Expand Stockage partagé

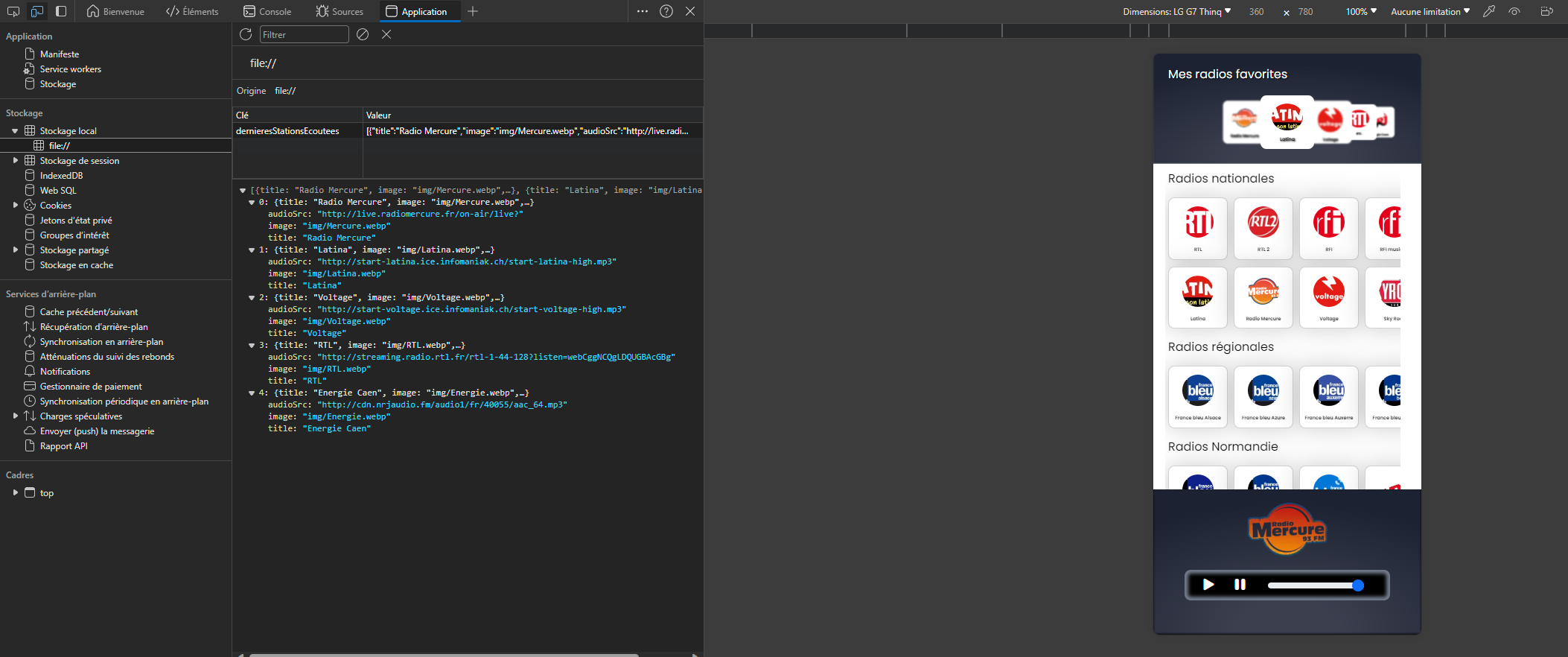point(15,250)
